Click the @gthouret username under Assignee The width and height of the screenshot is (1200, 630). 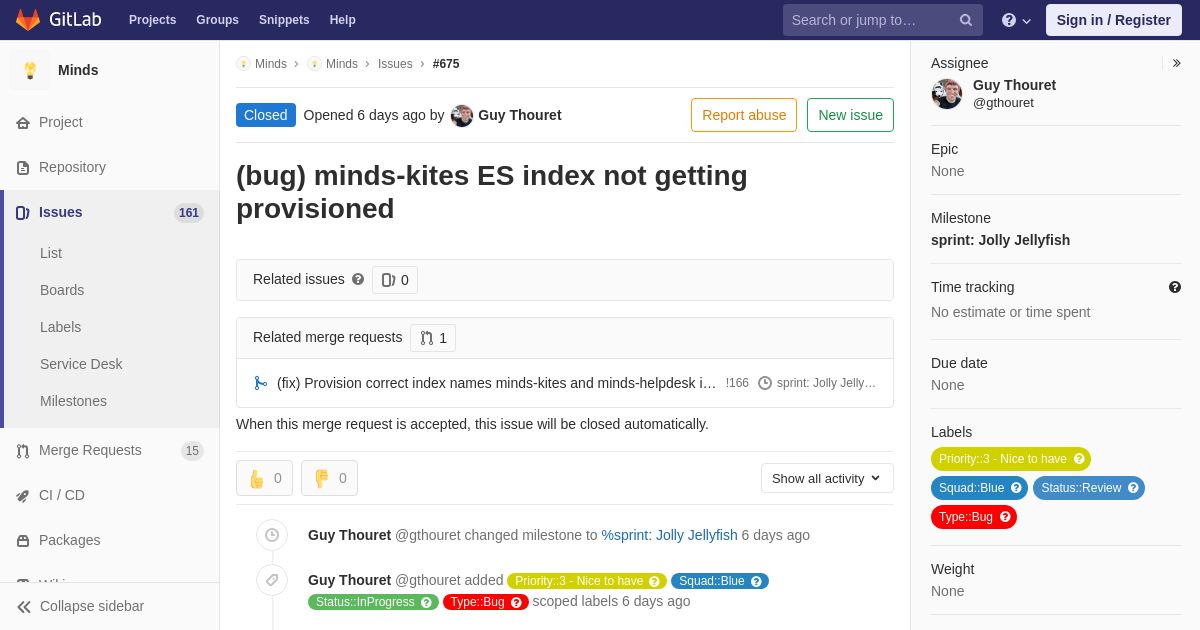(1003, 102)
